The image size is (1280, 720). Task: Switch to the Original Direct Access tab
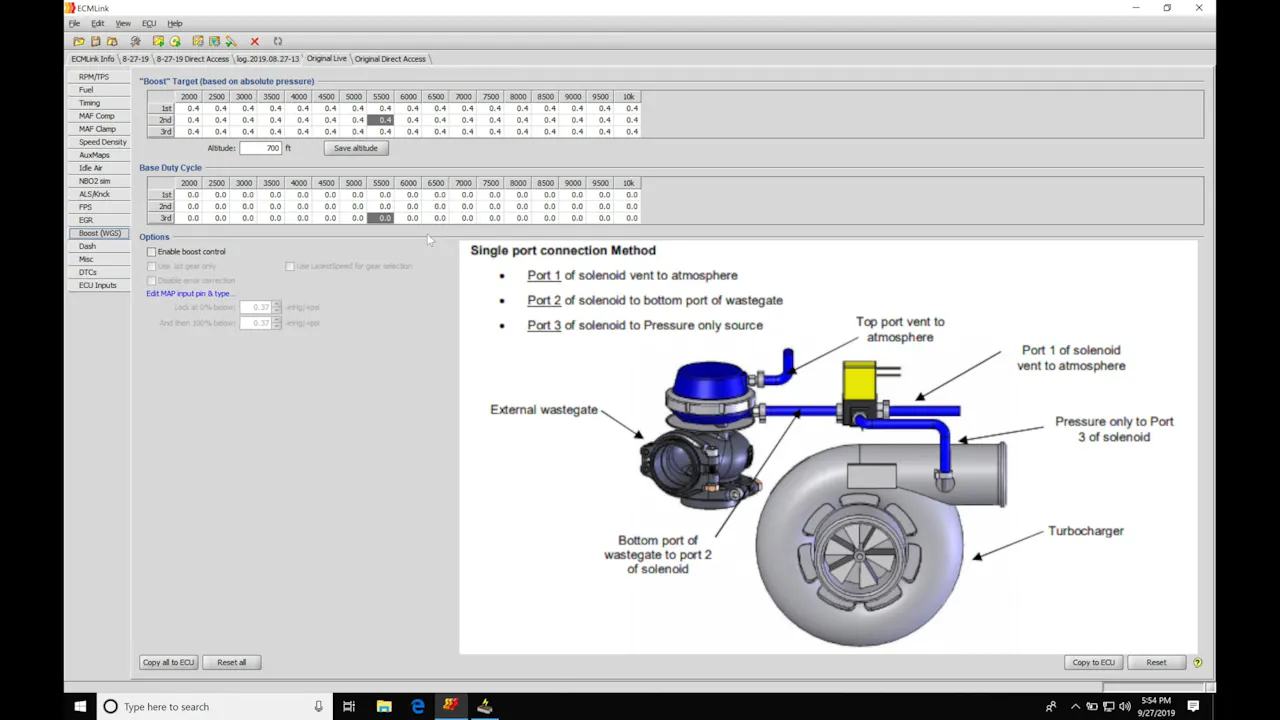pos(390,59)
